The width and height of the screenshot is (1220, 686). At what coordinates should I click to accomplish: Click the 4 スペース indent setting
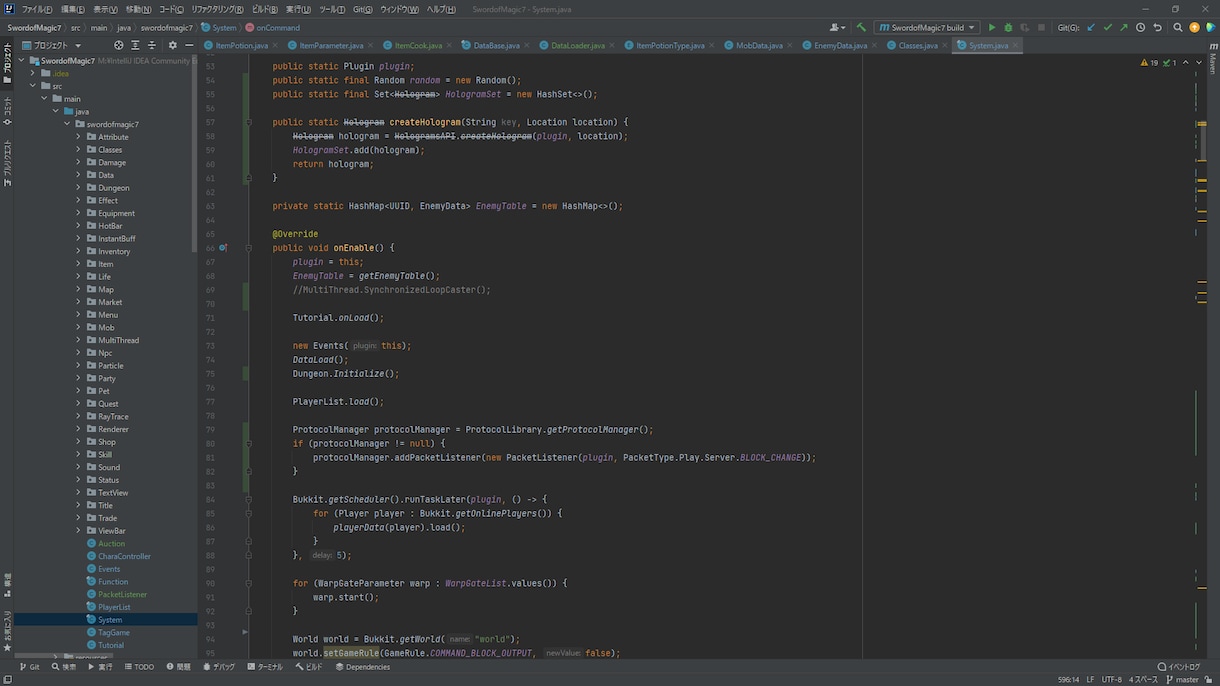pos(1144,680)
